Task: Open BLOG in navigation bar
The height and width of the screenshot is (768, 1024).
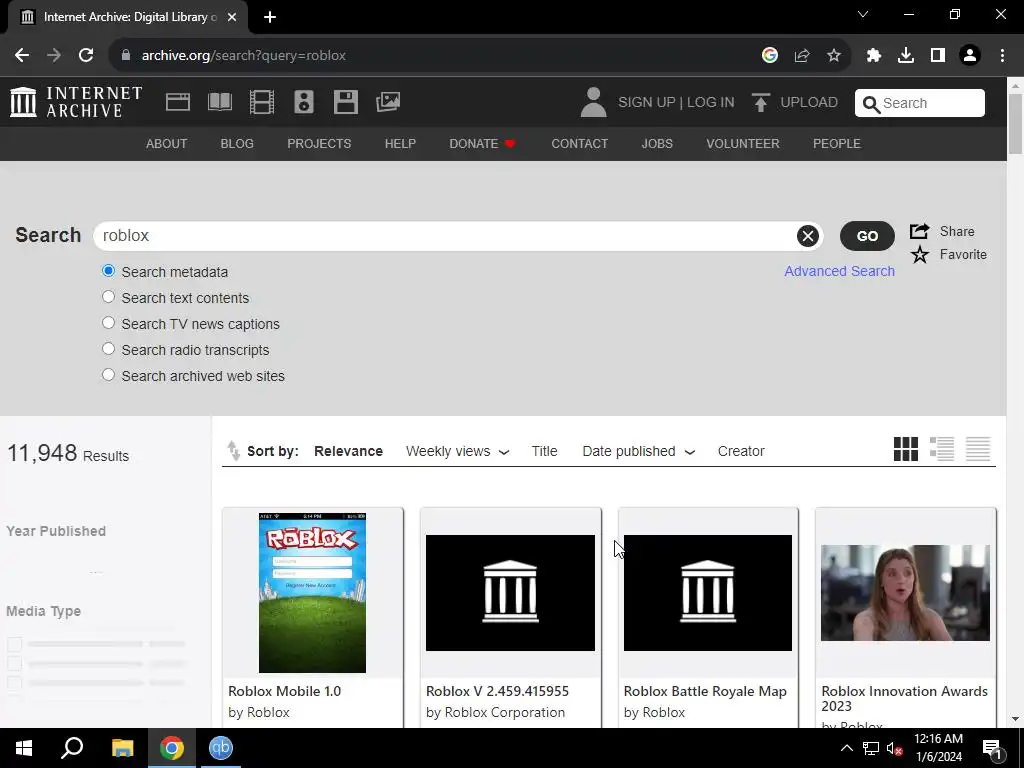Action: (237, 144)
